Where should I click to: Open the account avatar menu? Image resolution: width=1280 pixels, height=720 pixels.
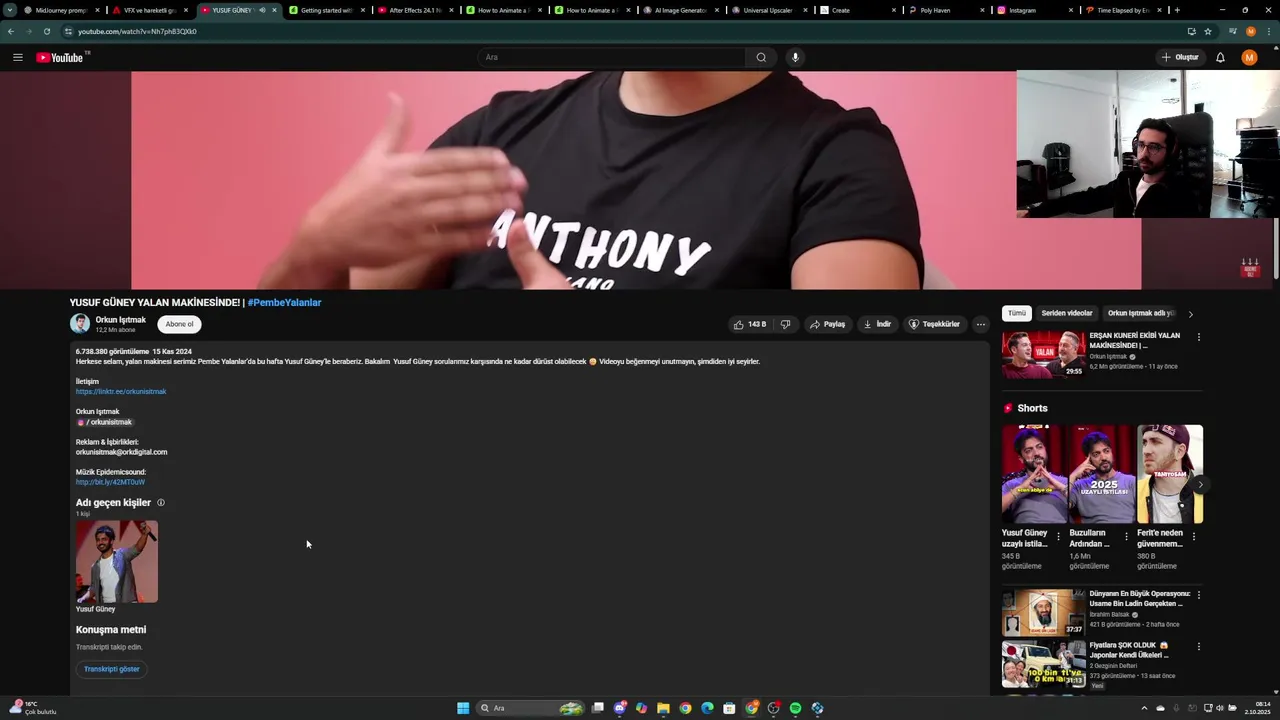(1249, 57)
